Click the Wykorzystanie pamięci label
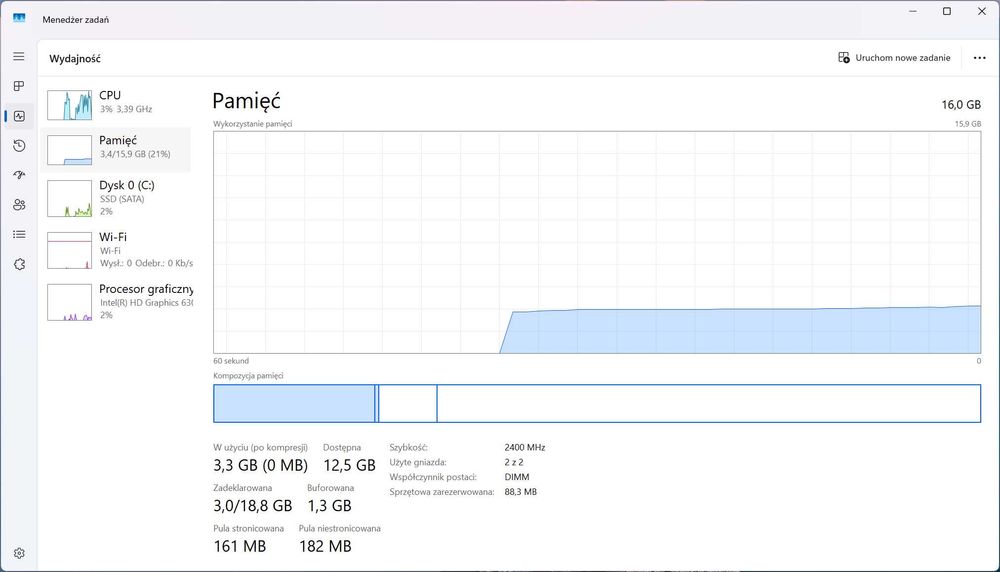Viewport: 1000px width, 572px height. (x=253, y=124)
